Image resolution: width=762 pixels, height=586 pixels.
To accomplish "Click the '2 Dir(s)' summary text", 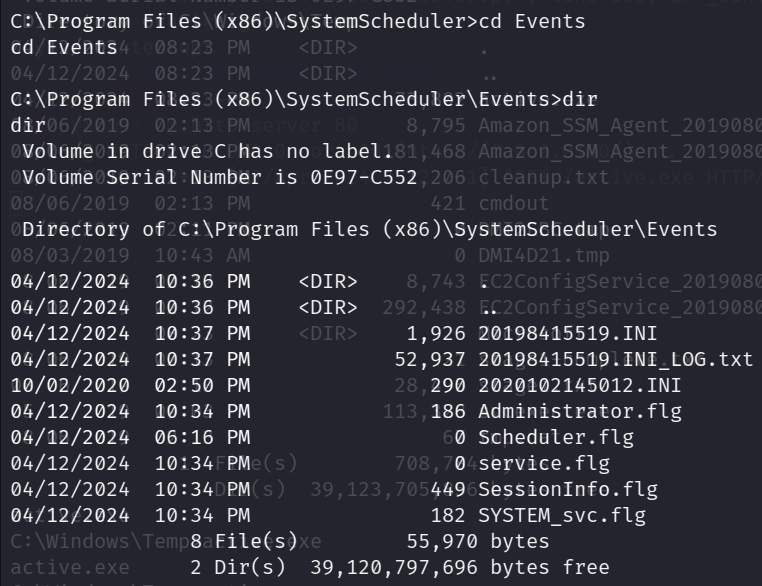I will pyautogui.click(x=238, y=567).
